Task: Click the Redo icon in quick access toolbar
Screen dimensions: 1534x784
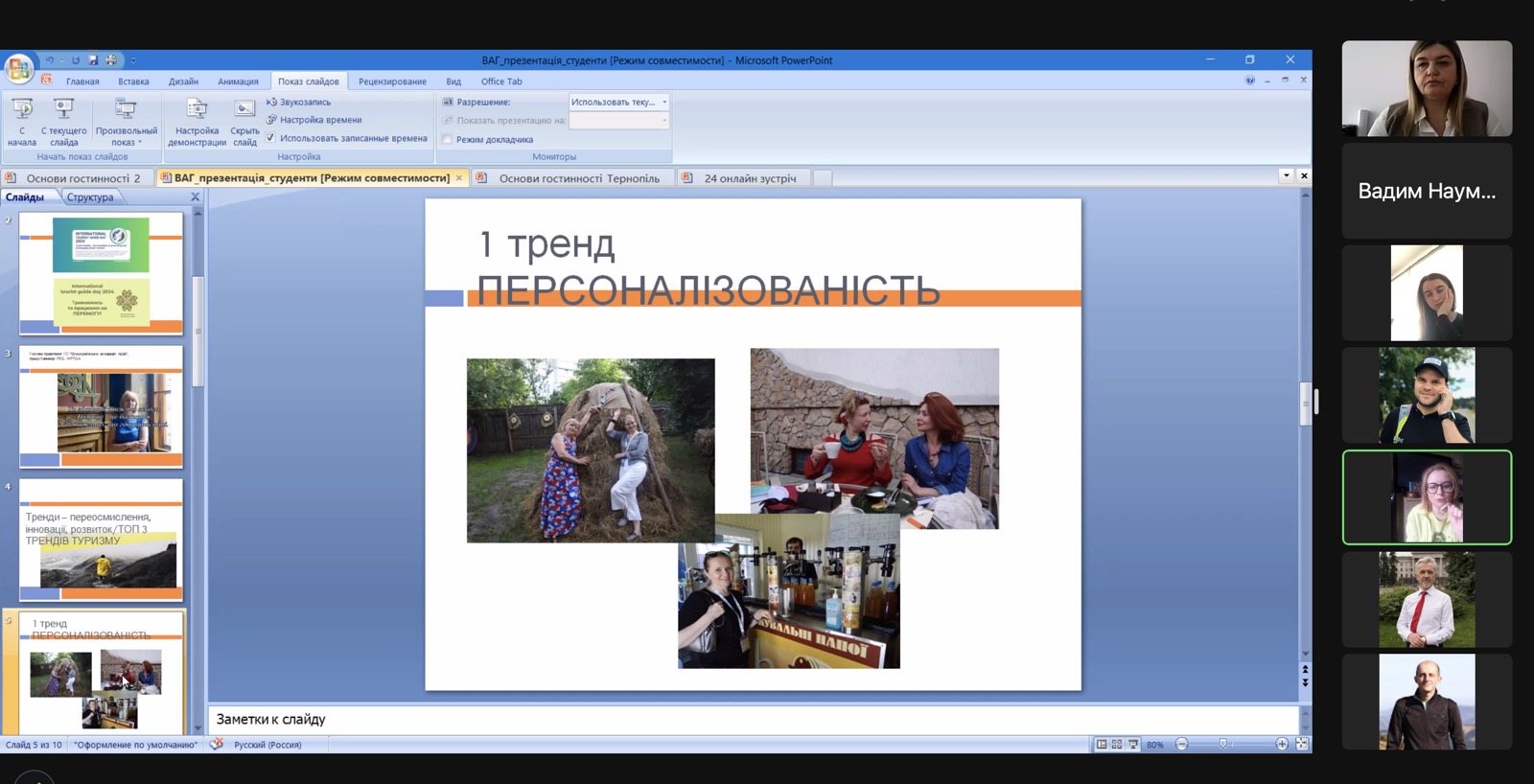Action: click(x=76, y=60)
